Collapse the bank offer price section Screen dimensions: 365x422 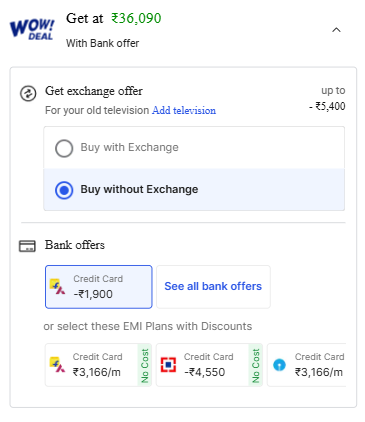336,30
